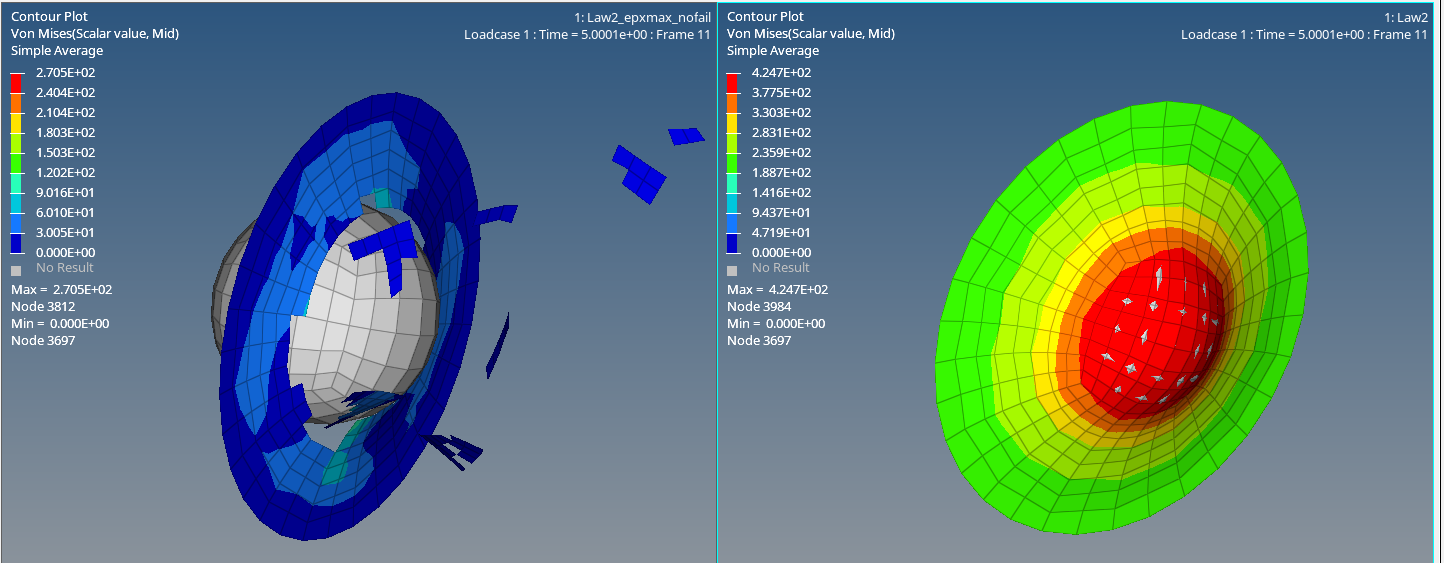
Task: Click the legend value 2.359E+02
Action: click(x=781, y=152)
